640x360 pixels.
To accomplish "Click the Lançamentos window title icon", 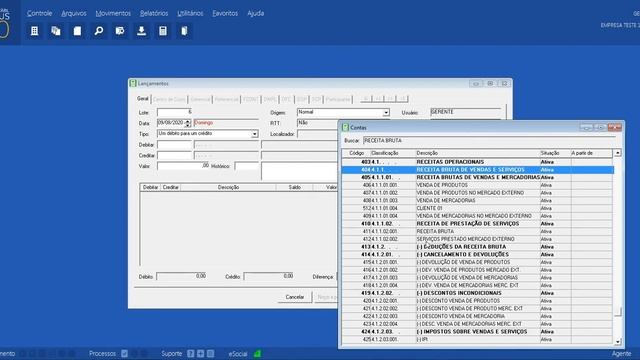I will click(133, 83).
